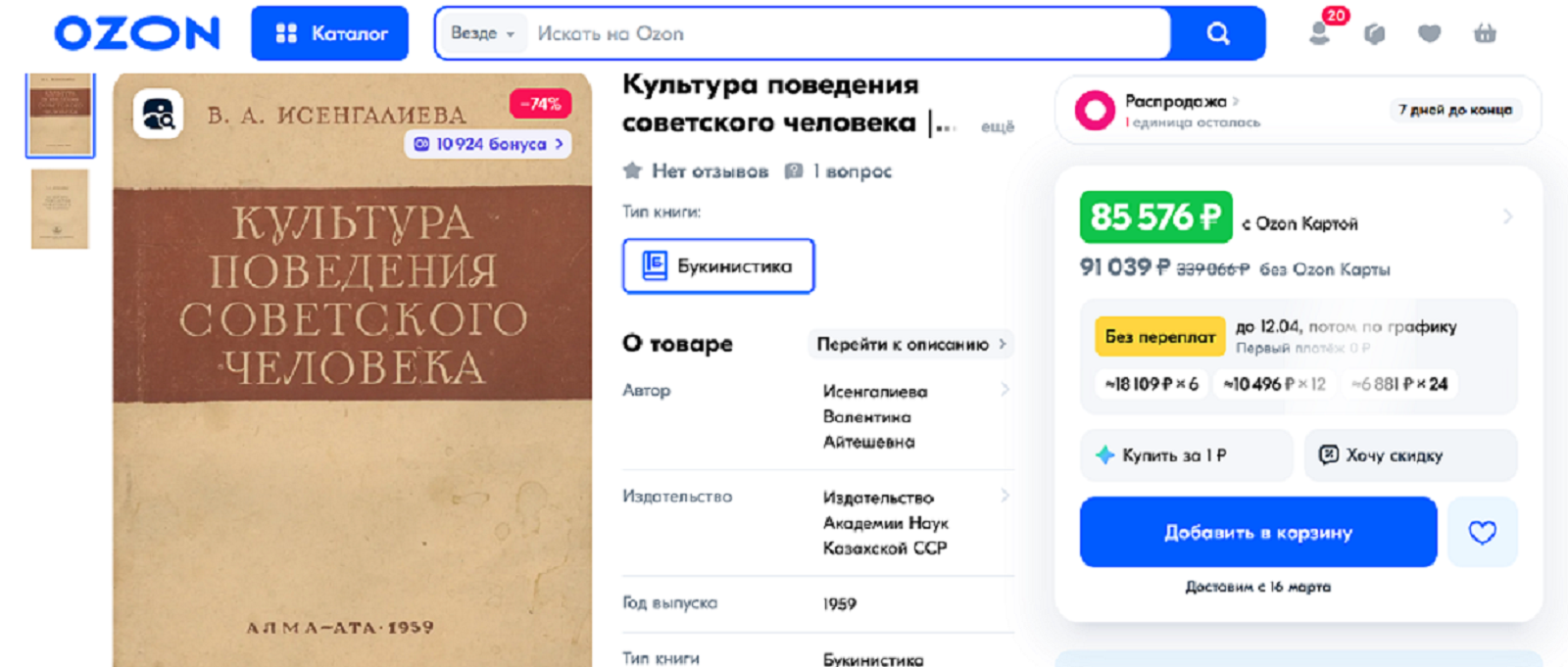Open Нет отзывов reviews link
Image resolution: width=1568 pixels, height=667 pixels.
696,171
